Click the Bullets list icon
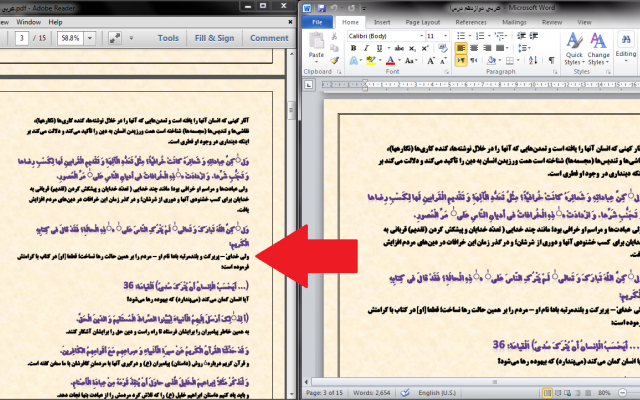 coord(461,36)
